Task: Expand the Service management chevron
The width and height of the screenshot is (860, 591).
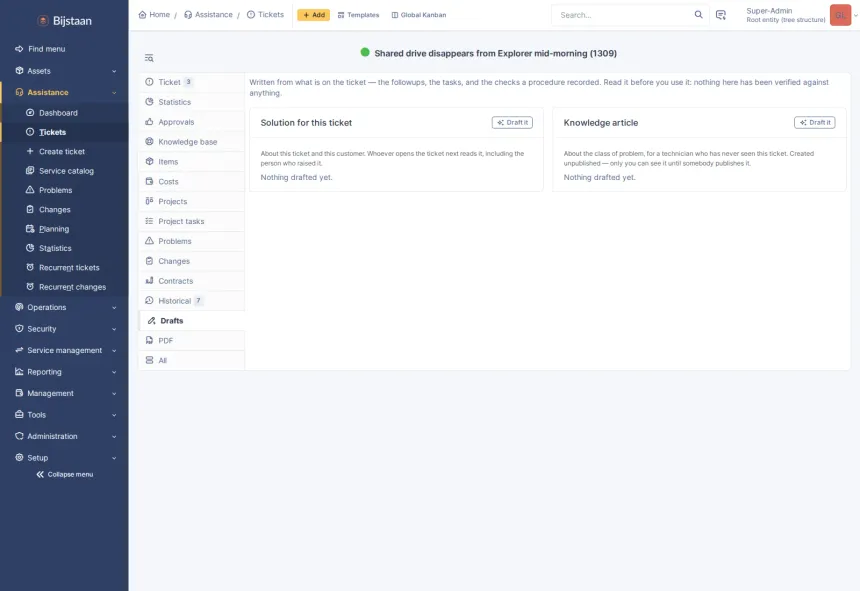Action: coord(114,350)
